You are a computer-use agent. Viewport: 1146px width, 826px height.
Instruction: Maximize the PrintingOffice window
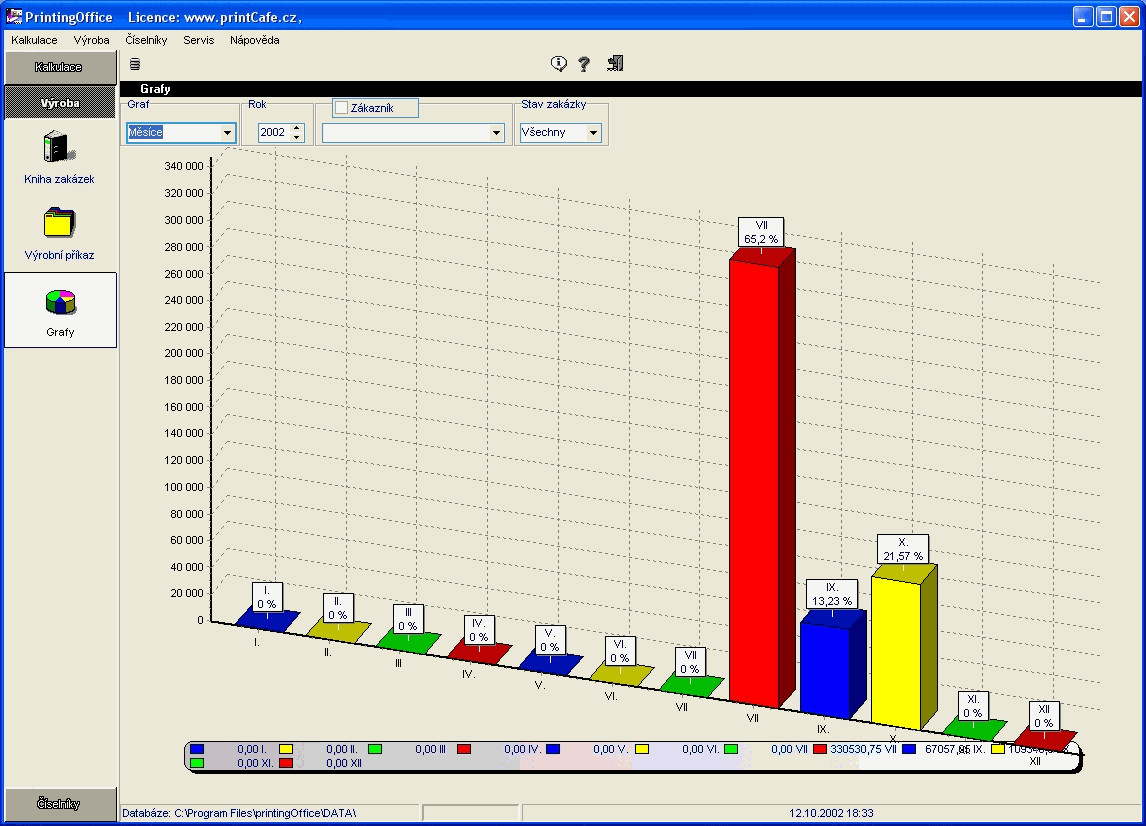pos(1107,16)
